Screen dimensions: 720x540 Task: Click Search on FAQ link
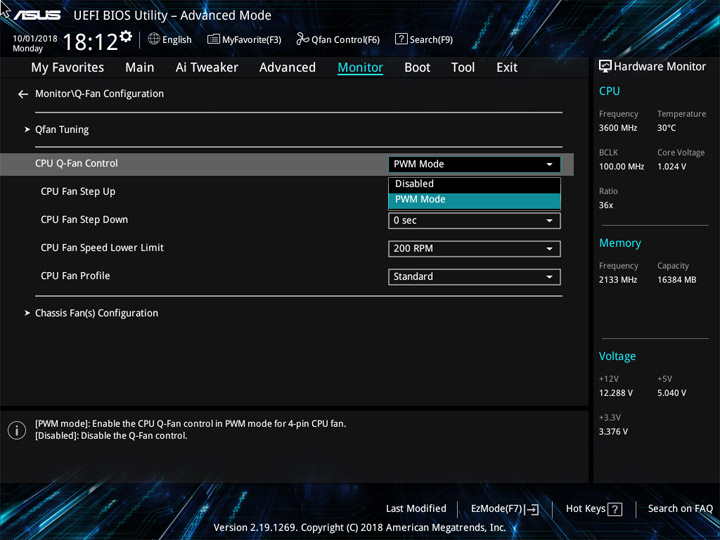680,509
